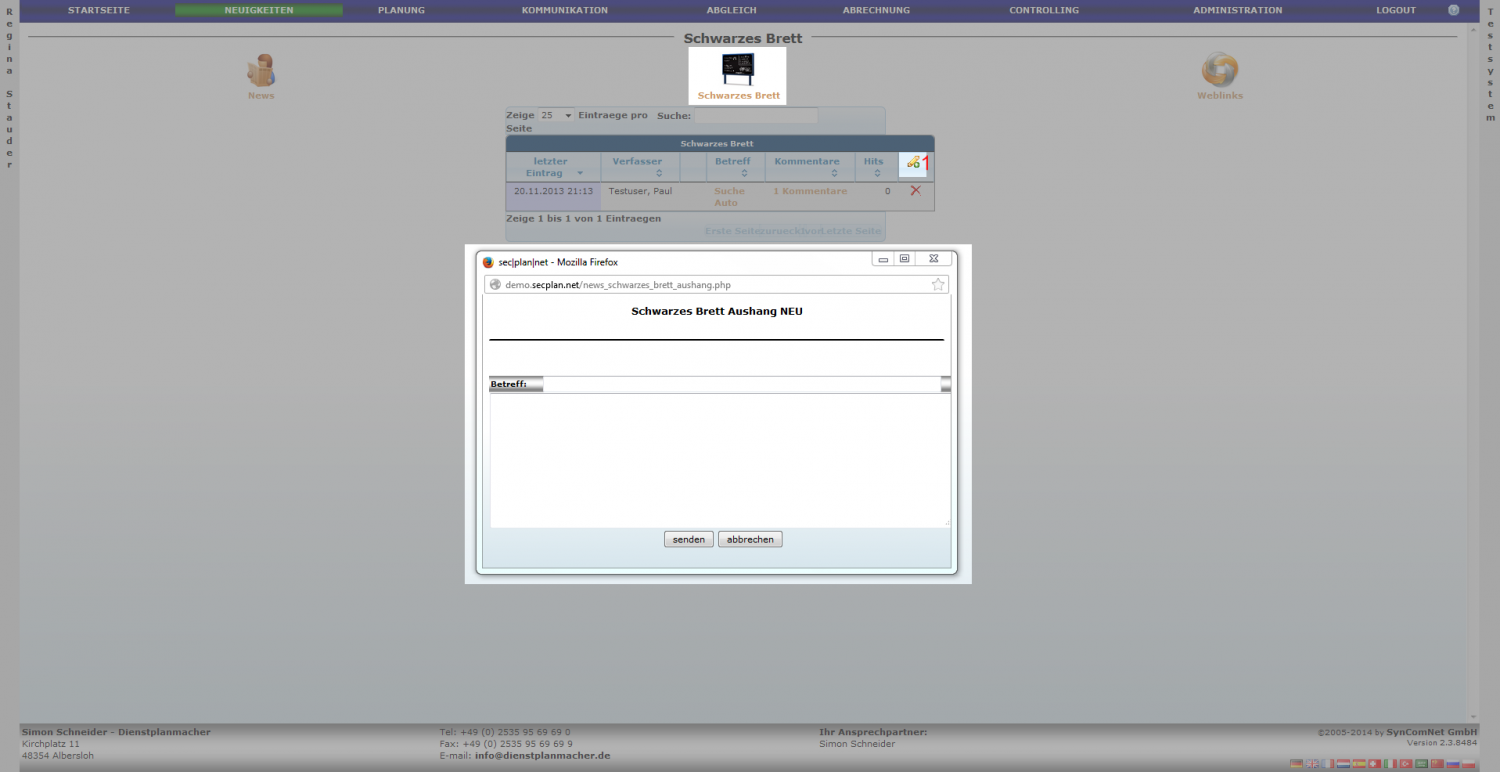Switch language to Saudi Arabian flag
The image size is (1500, 772).
pos(1421,764)
